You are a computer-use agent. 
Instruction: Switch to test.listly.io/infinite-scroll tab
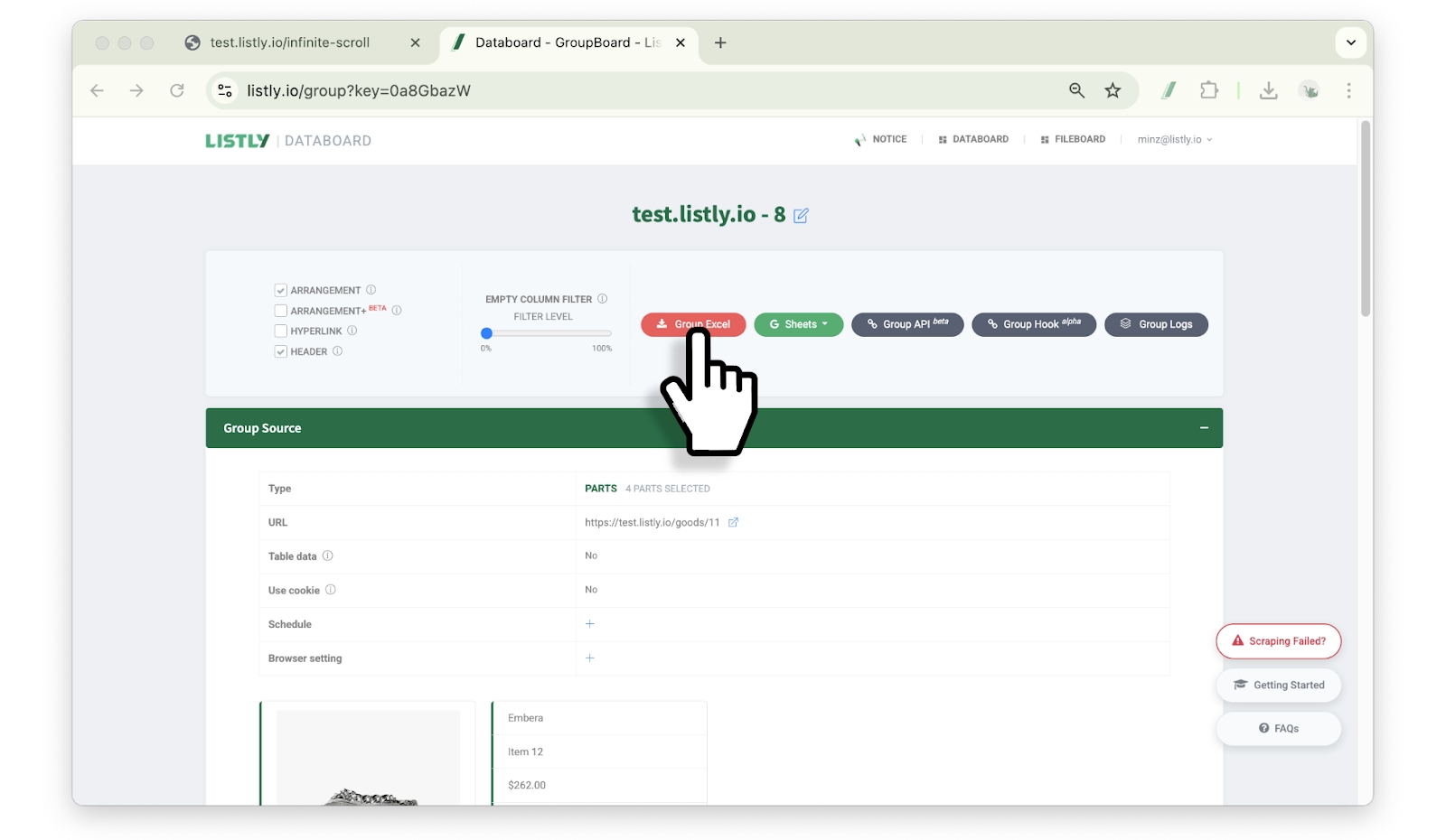(290, 42)
